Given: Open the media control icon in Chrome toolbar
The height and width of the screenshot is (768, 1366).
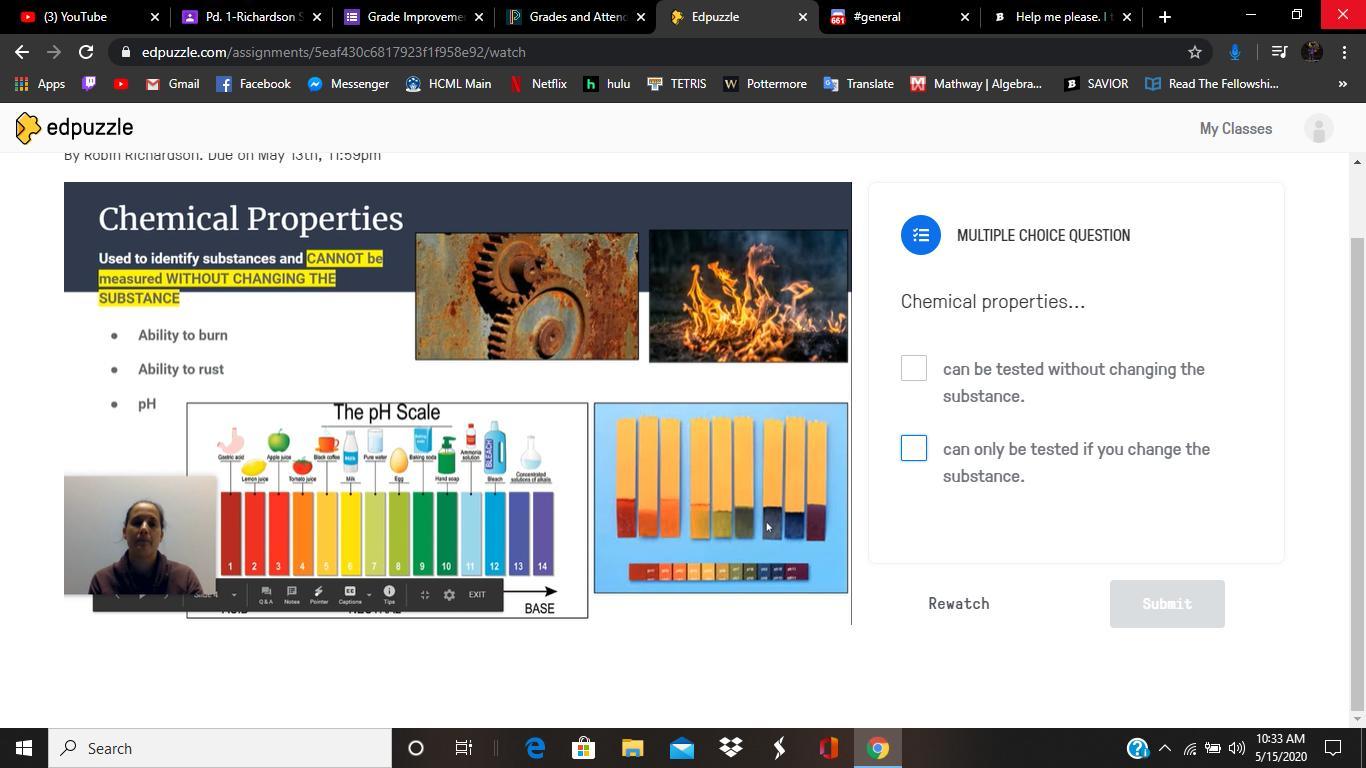Looking at the screenshot, I should (1278, 52).
